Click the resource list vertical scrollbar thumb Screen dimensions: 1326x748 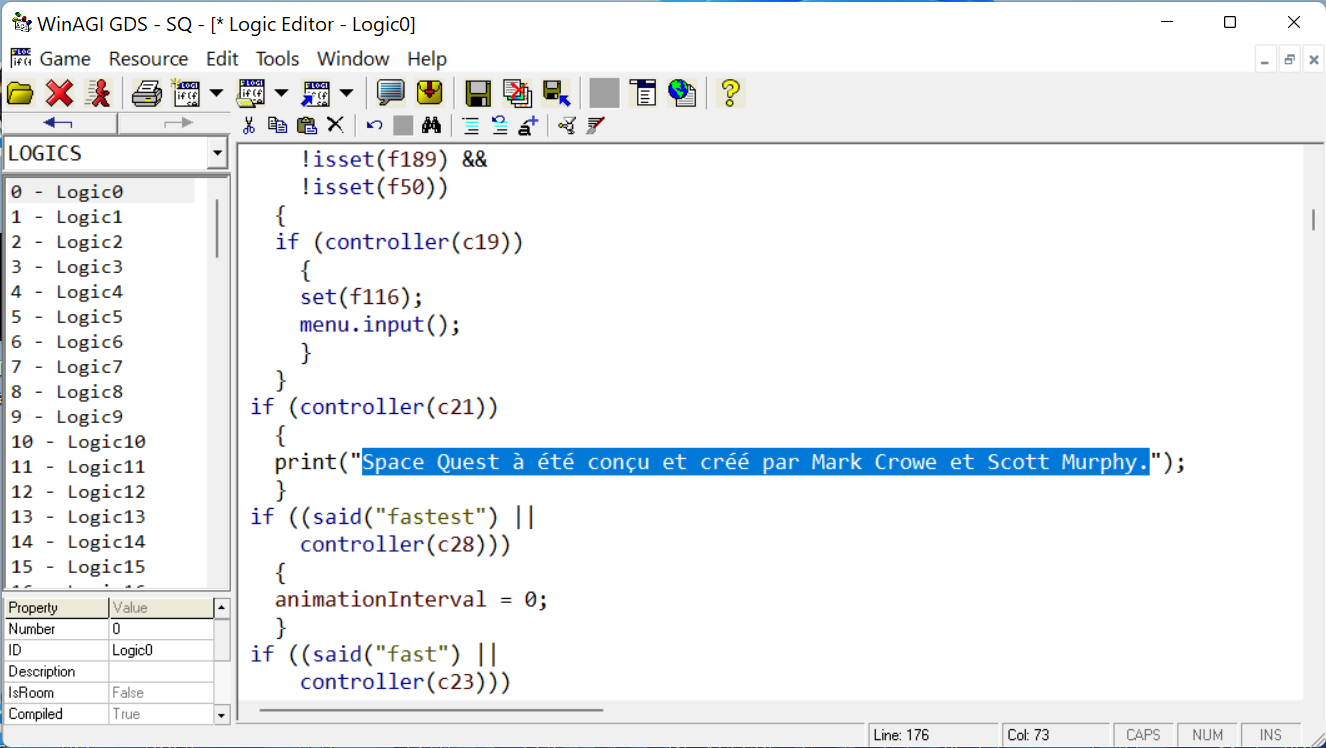click(217, 227)
